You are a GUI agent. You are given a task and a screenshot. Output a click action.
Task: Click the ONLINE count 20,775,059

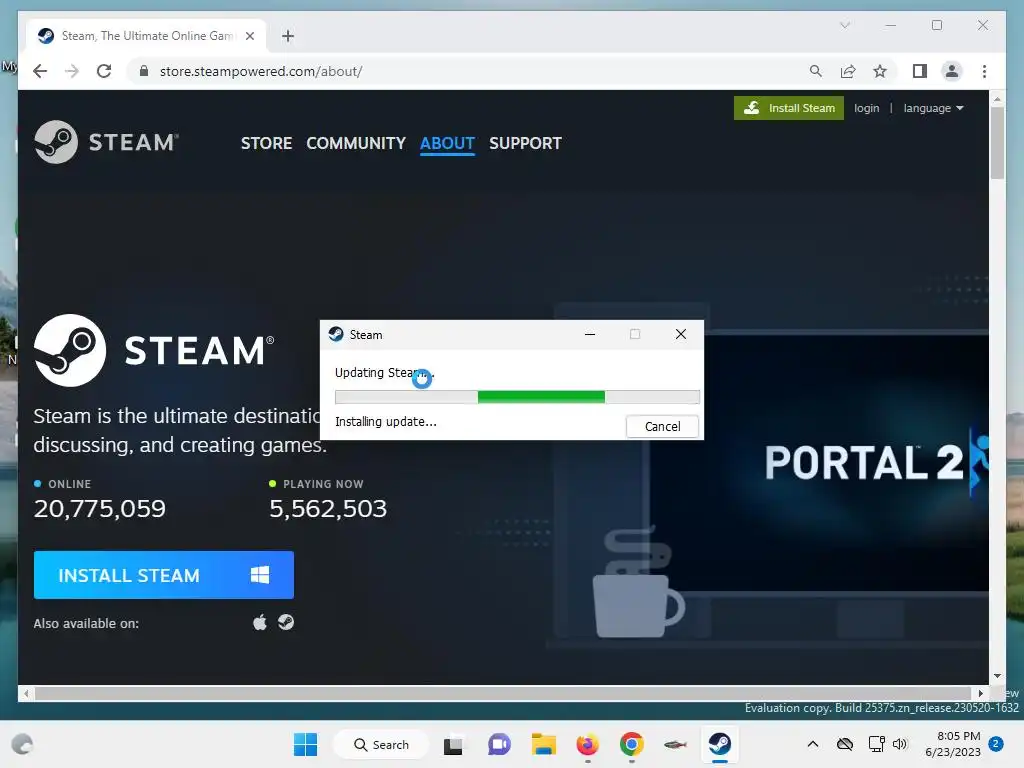click(x=100, y=508)
